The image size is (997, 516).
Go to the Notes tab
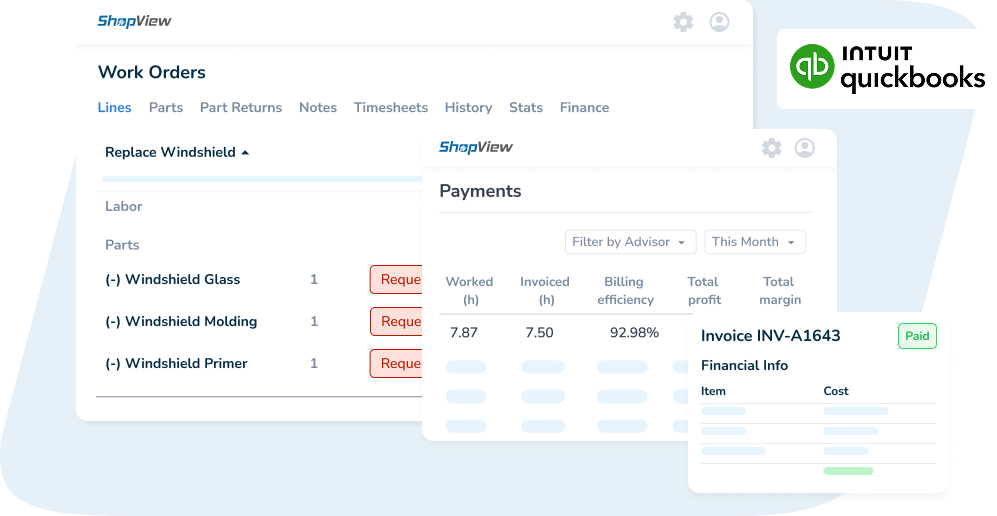click(x=318, y=107)
